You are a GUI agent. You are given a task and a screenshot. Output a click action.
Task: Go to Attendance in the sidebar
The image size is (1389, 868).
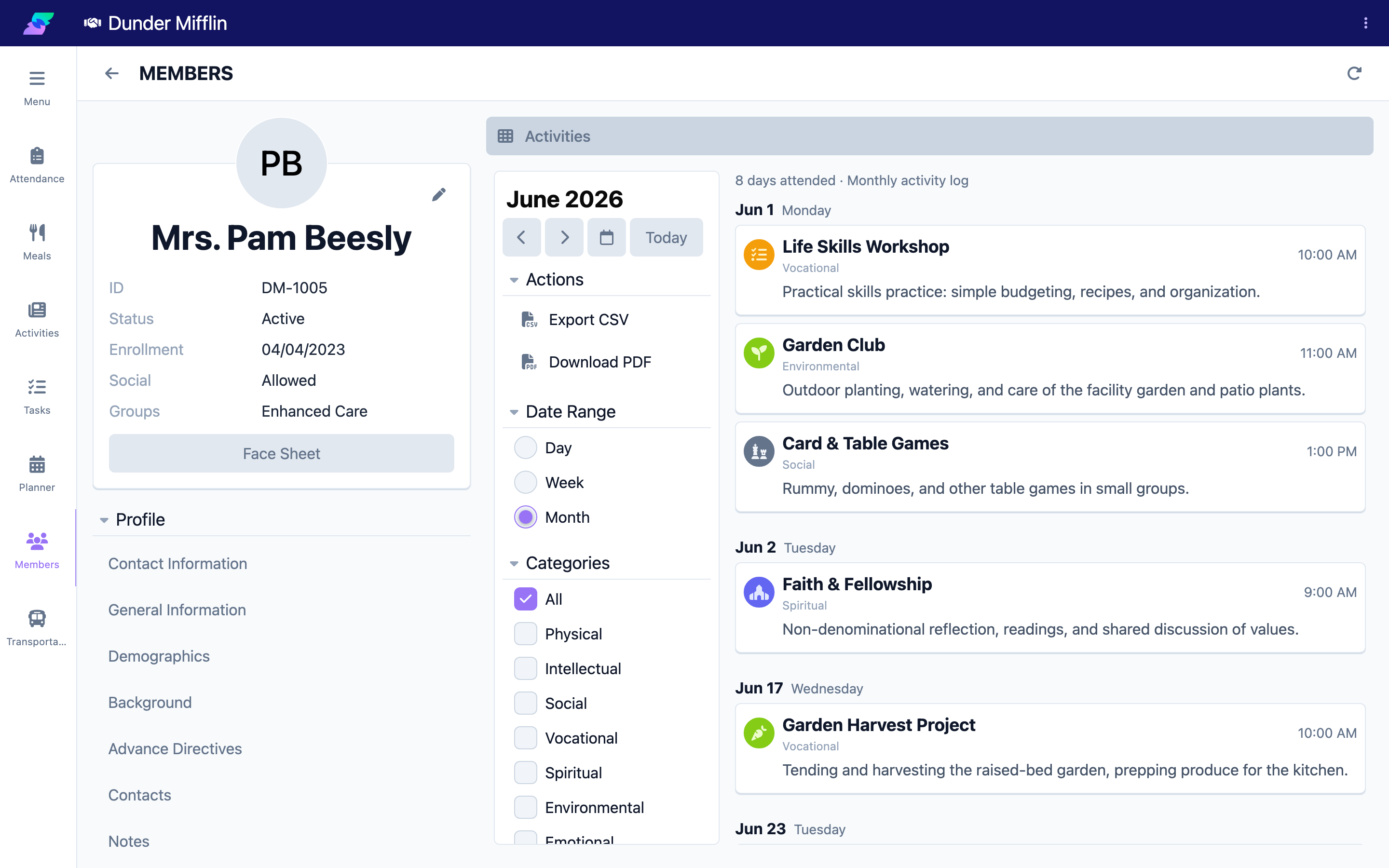tap(37, 165)
